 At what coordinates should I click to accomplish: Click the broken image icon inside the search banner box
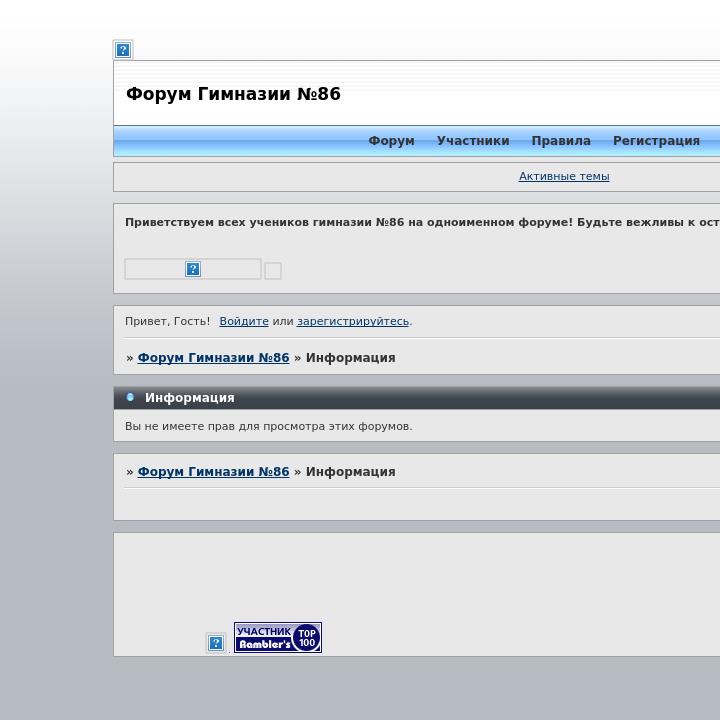[x=193, y=269]
